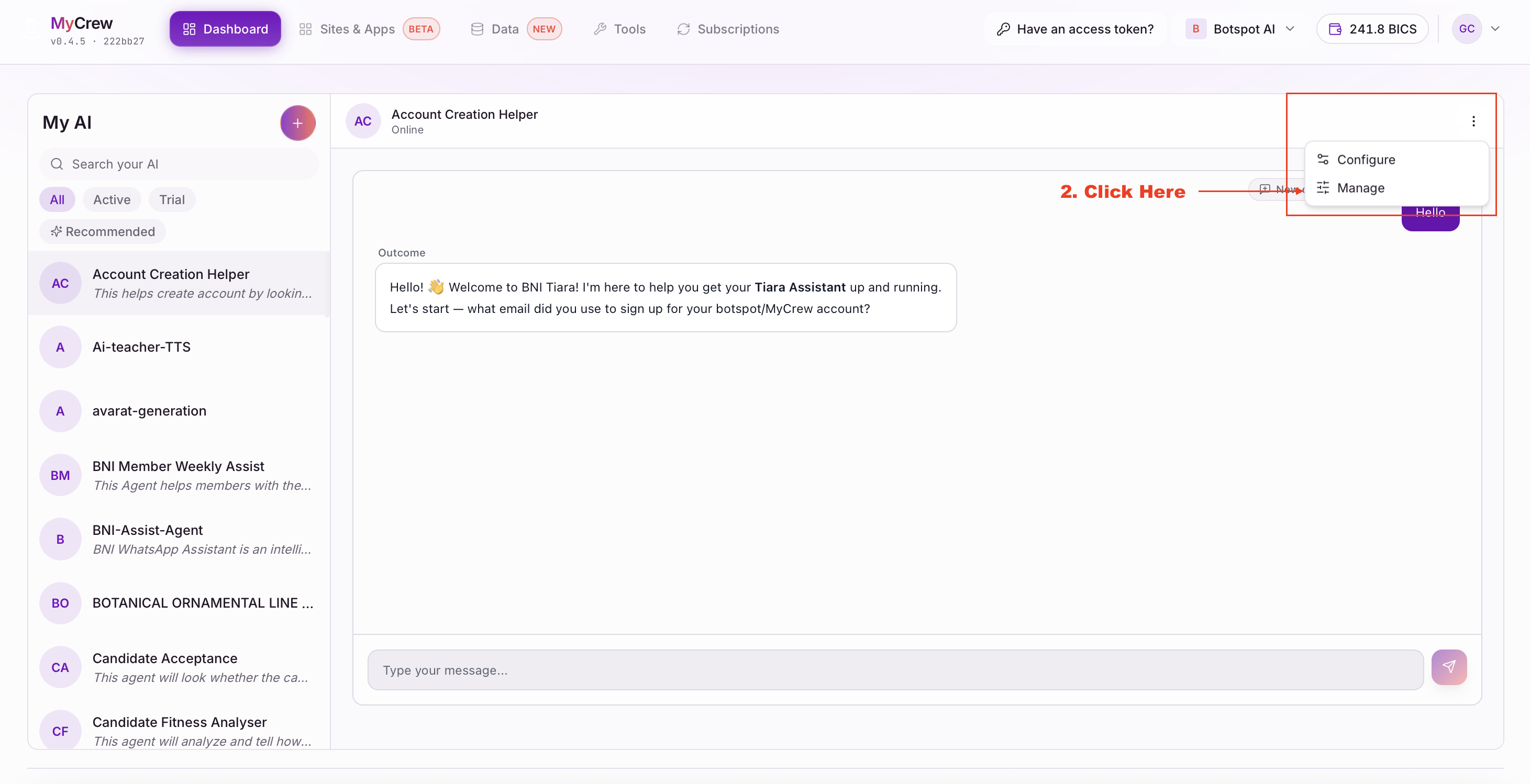Image resolution: width=1530 pixels, height=784 pixels.
Task: Click the A avatar for Ai-teacher-TTS
Action: point(60,347)
